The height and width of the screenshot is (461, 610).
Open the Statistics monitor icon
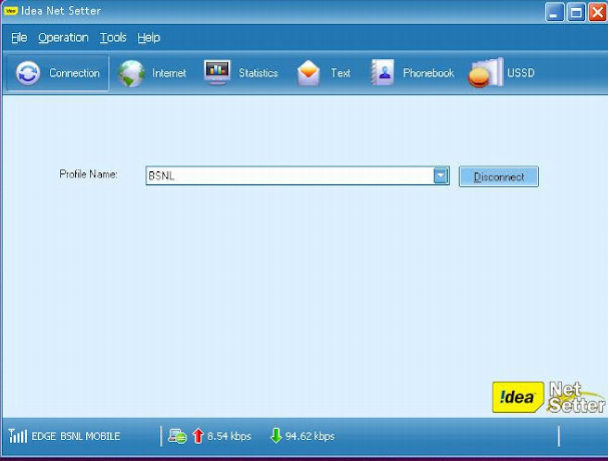(217, 72)
